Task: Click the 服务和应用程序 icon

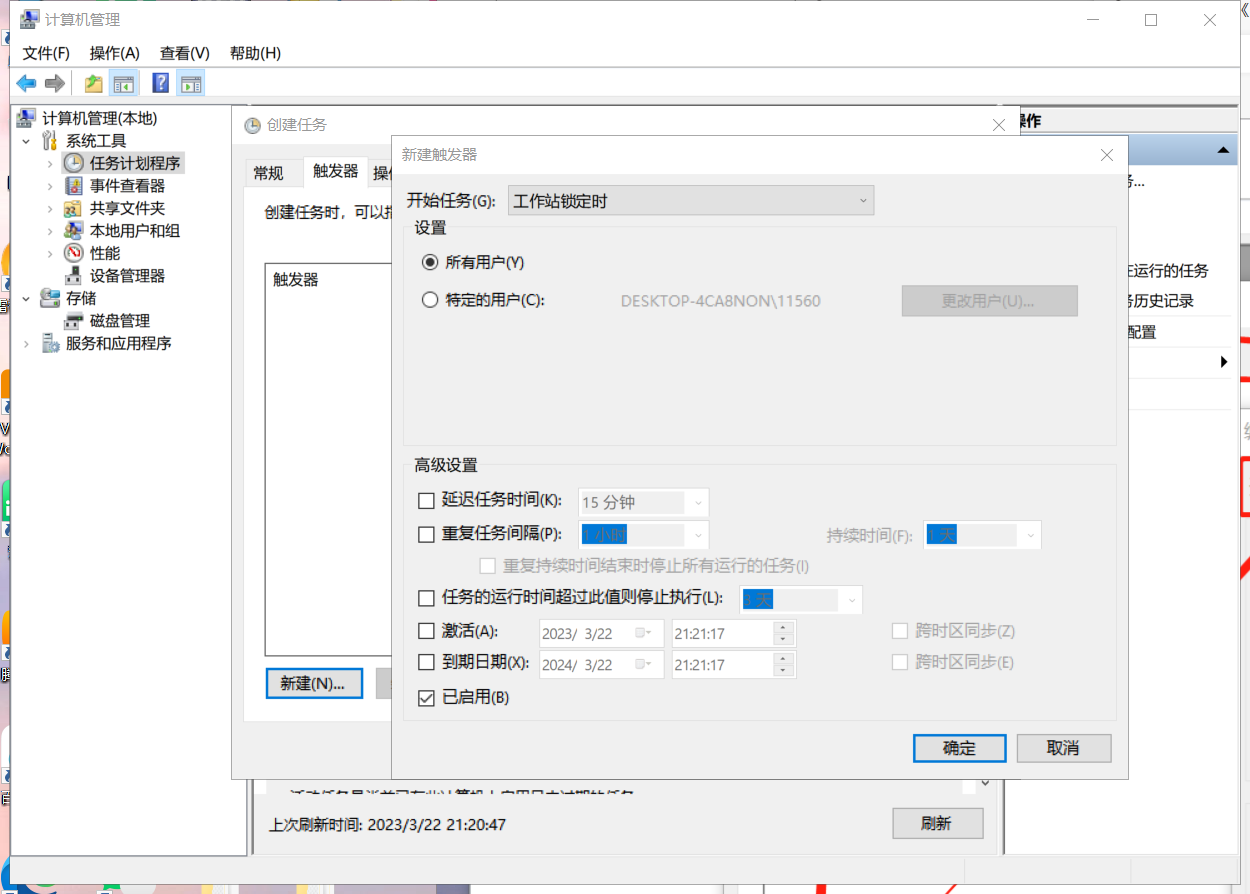Action: click(50, 343)
